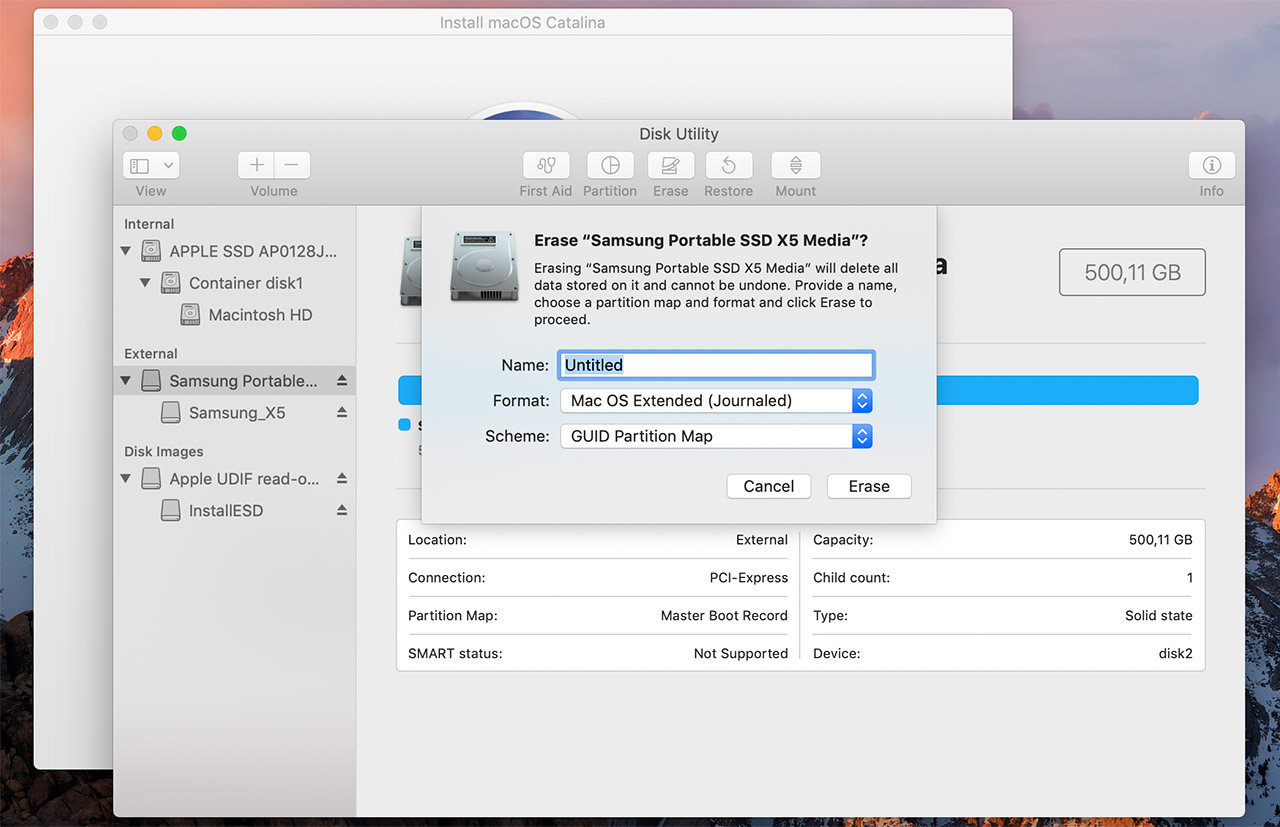Open the Format dropdown menu

(x=716, y=401)
